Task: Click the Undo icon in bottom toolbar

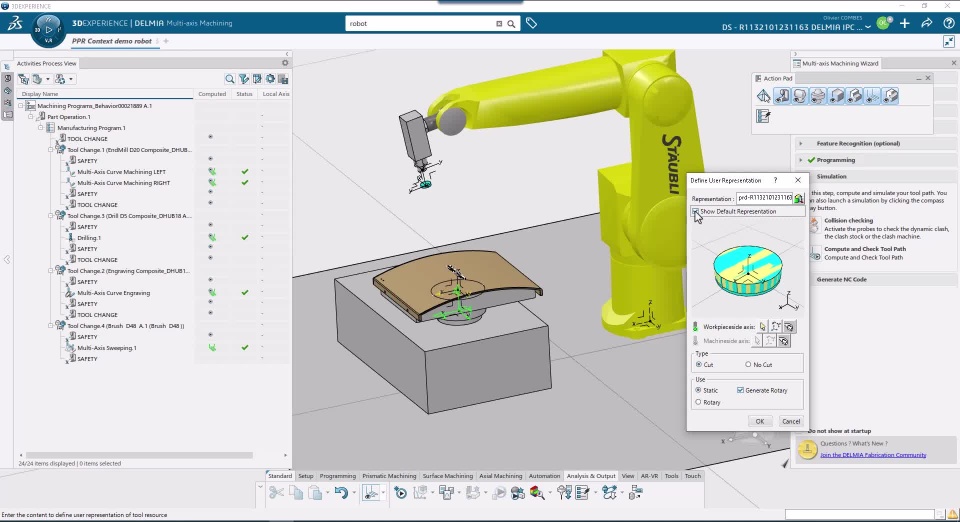Action: pyautogui.click(x=341, y=493)
